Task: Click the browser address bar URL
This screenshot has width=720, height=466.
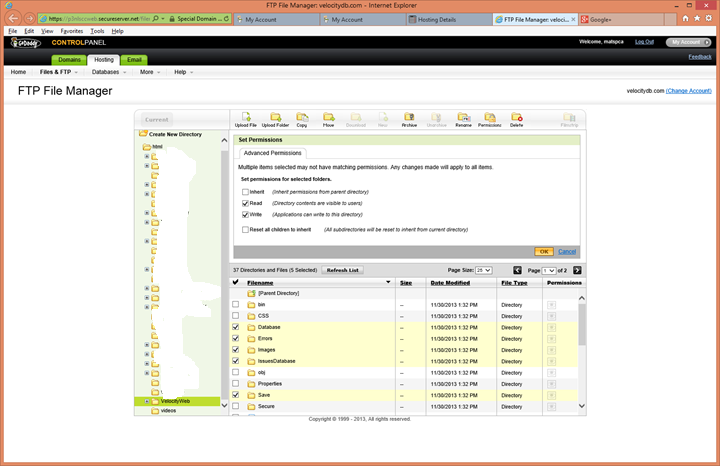Action: 99,19
